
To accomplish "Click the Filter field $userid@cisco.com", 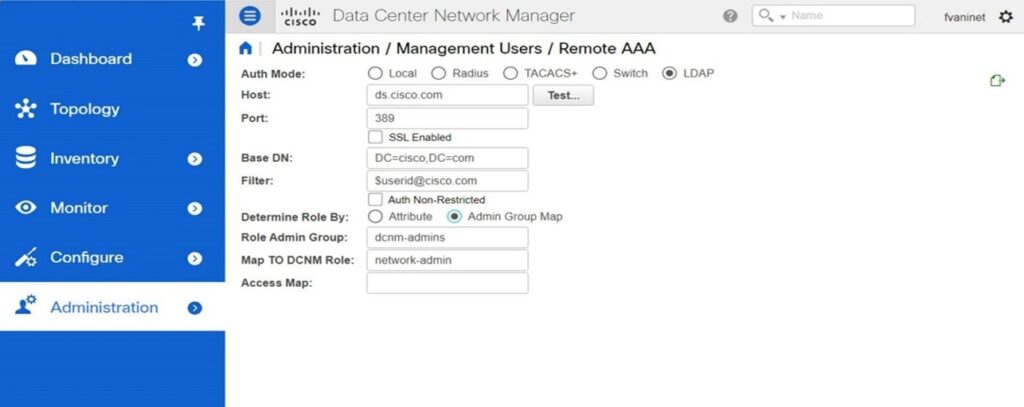I will pyautogui.click(x=447, y=181).
